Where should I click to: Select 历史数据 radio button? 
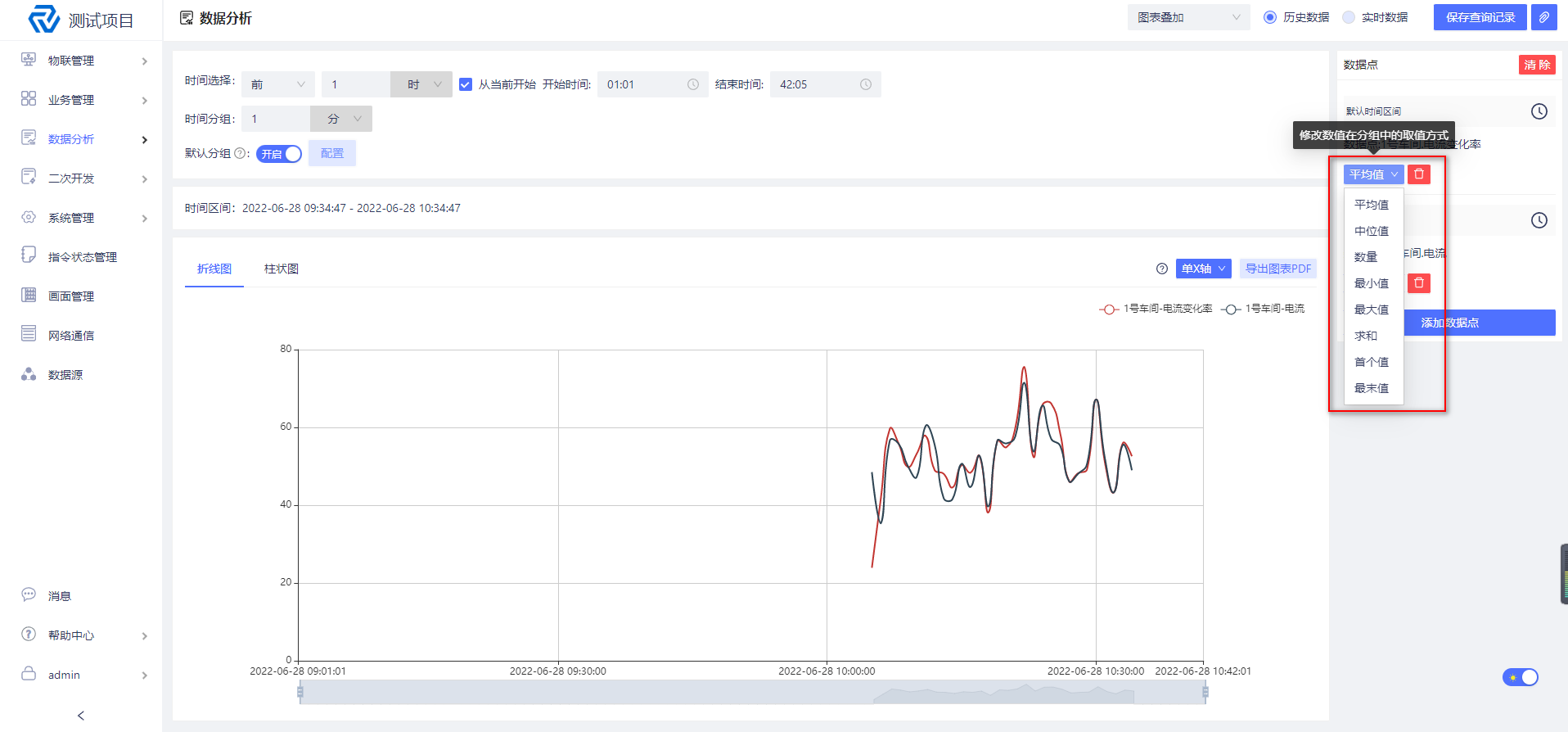1270,17
